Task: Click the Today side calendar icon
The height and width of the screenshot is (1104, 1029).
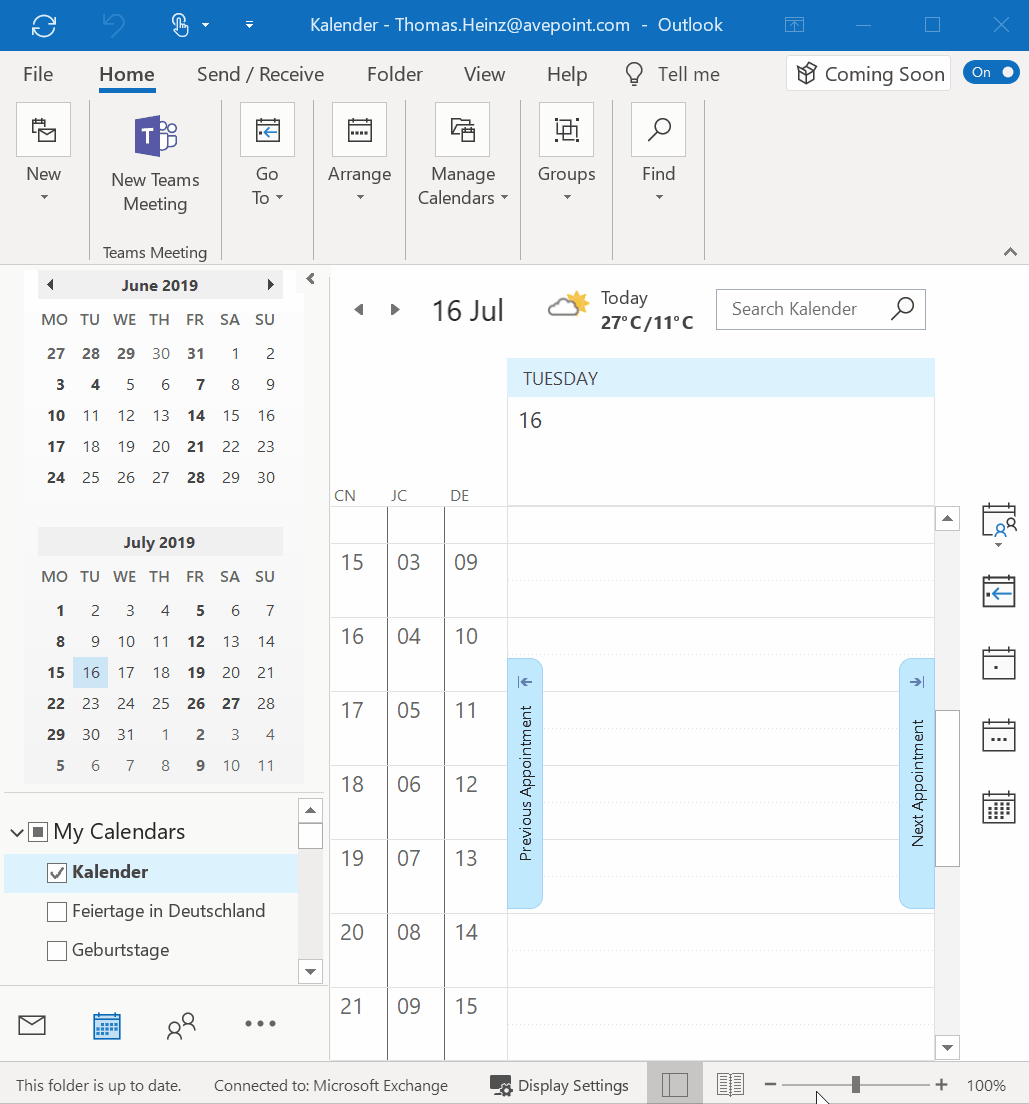Action: [x=999, y=591]
